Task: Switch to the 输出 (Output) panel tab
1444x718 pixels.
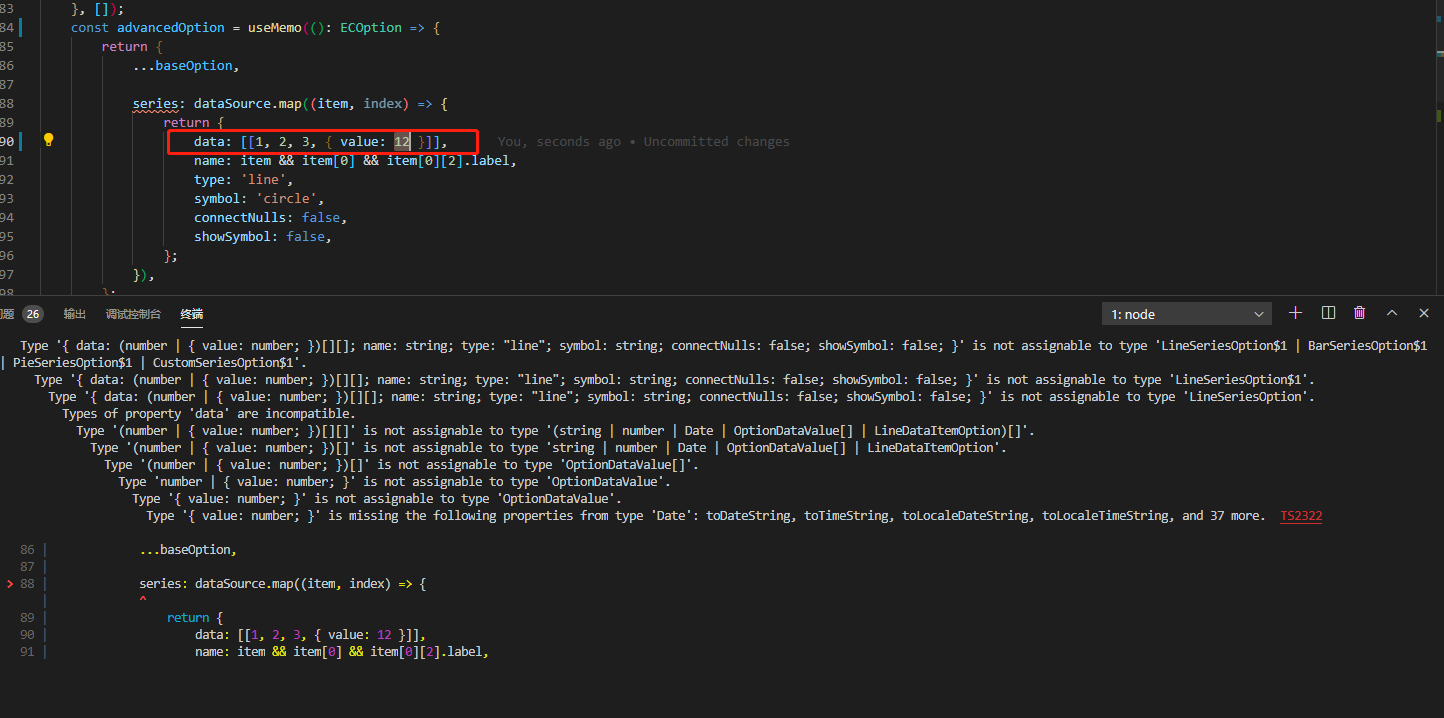Action: point(74,313)
